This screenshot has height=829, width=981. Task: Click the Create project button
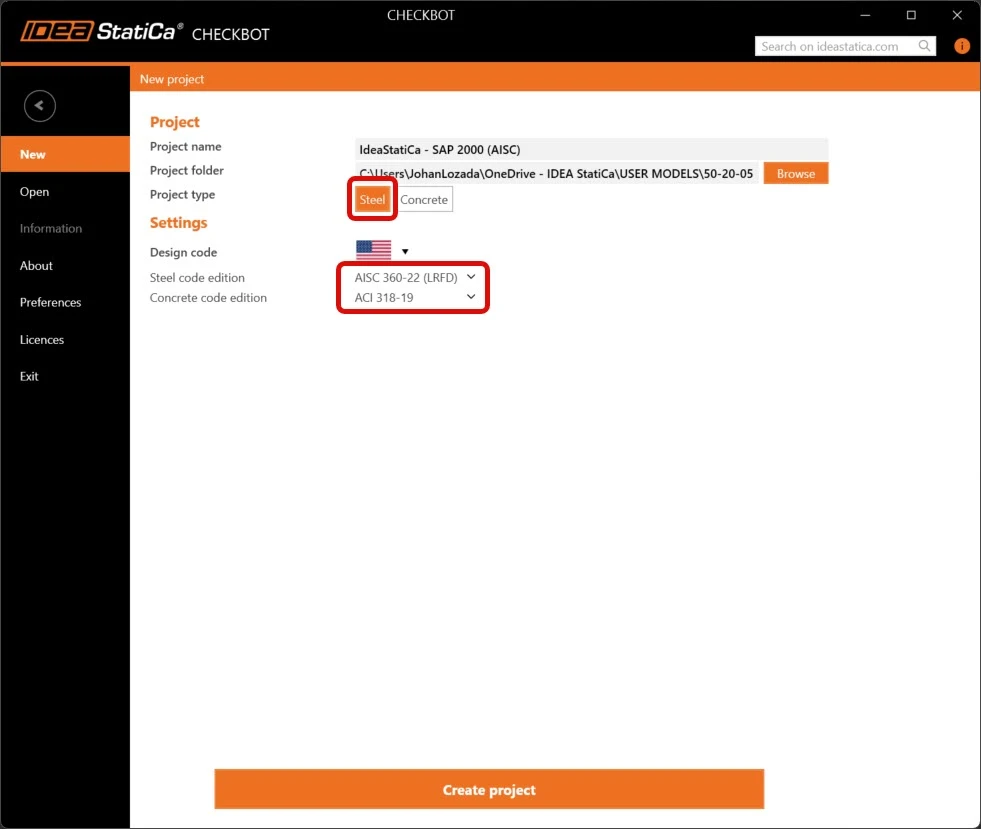(x=489, y=789)
